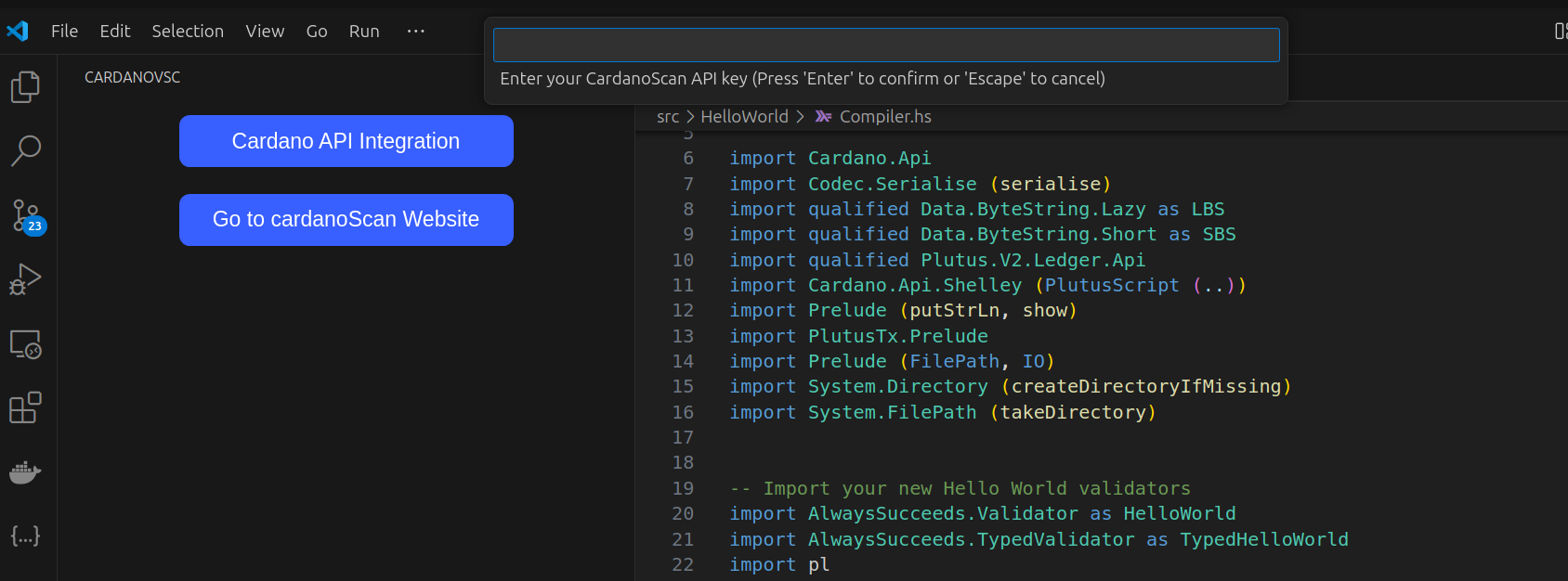This screenshot has height=581, width=1568.
Task: Toggle layout icon at the top right
Action: 1561,31
